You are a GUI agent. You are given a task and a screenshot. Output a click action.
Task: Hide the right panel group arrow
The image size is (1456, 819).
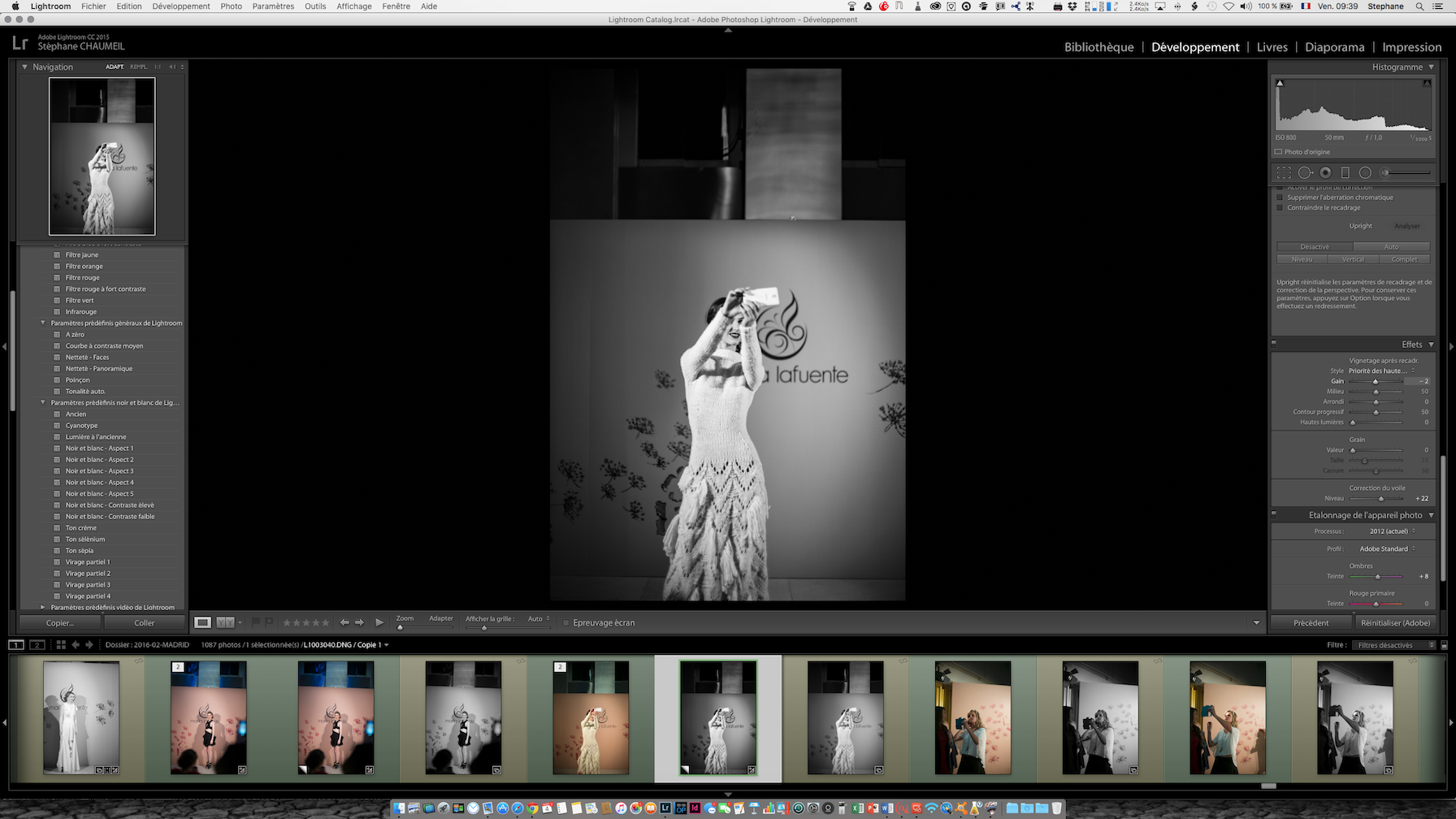1451,347
